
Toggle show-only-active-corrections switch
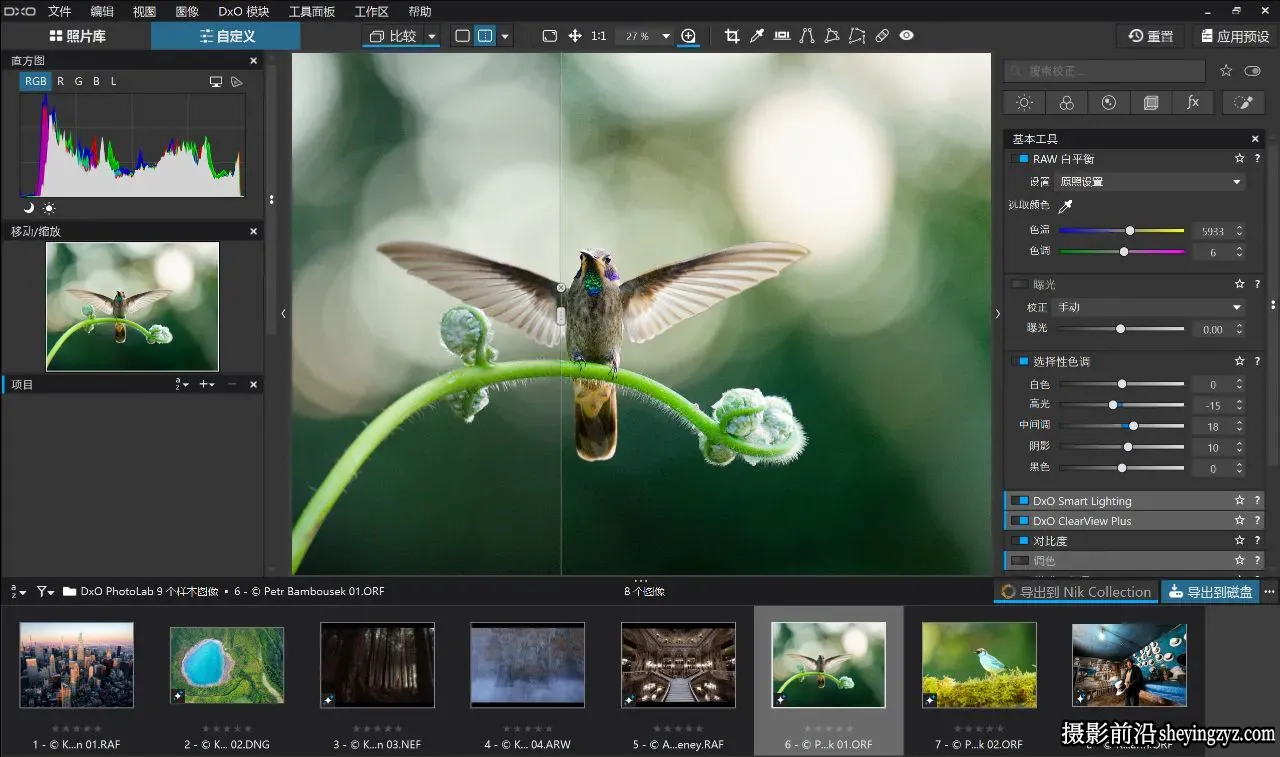[x=1253, y=71]
